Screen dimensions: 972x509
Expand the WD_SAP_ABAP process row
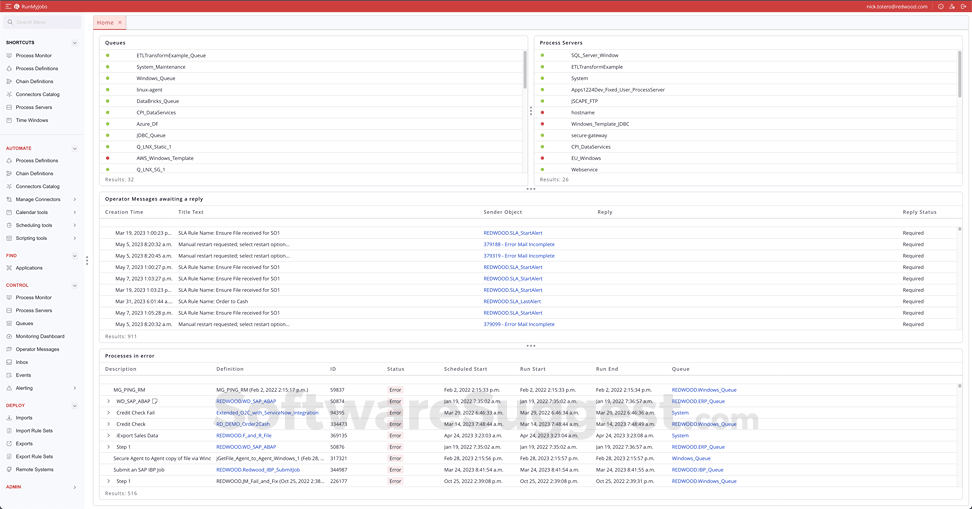point(109,401)
